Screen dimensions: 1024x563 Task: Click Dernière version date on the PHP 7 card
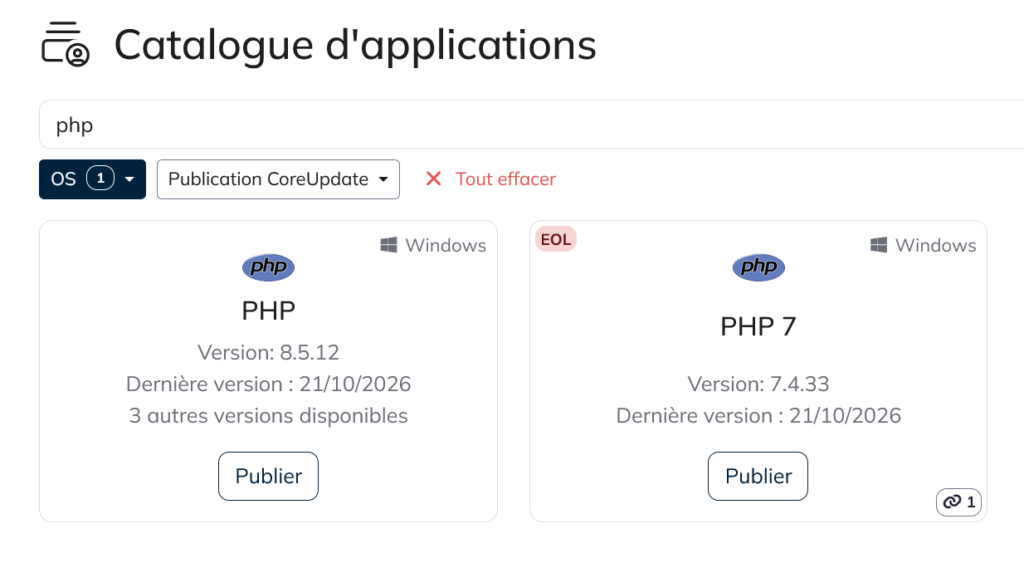(x=758, y=416)
